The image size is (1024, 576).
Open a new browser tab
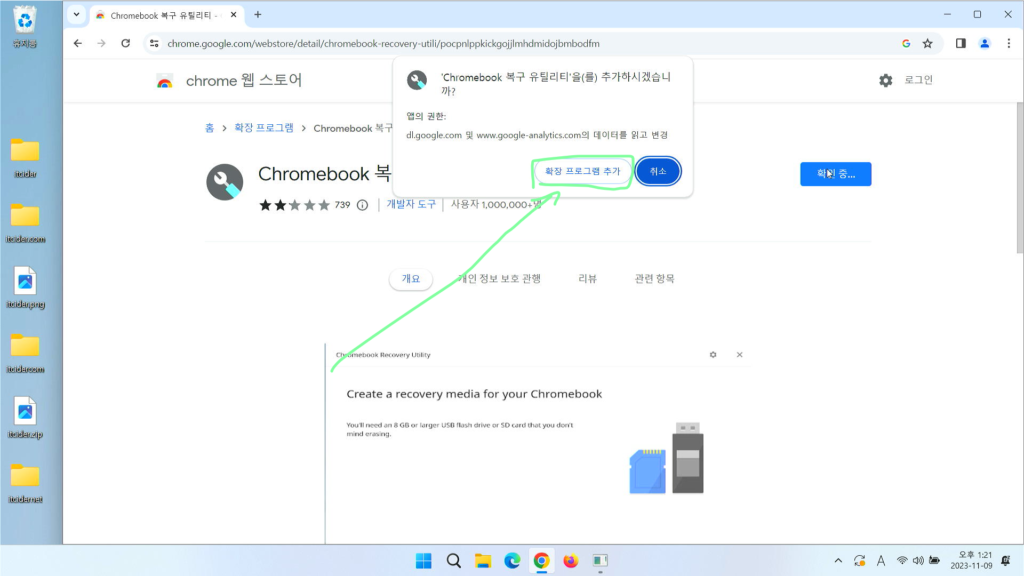(x=258, y=14)
